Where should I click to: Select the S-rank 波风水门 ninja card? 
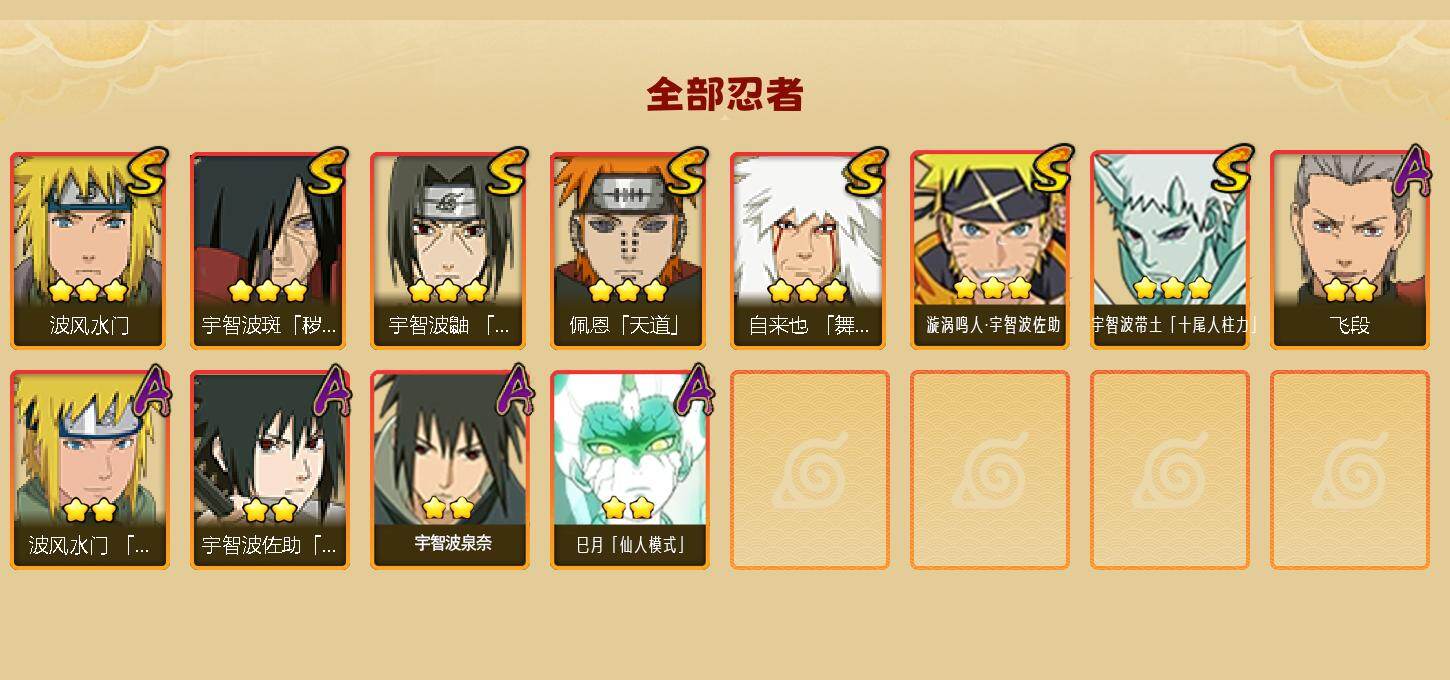(90, 250)
